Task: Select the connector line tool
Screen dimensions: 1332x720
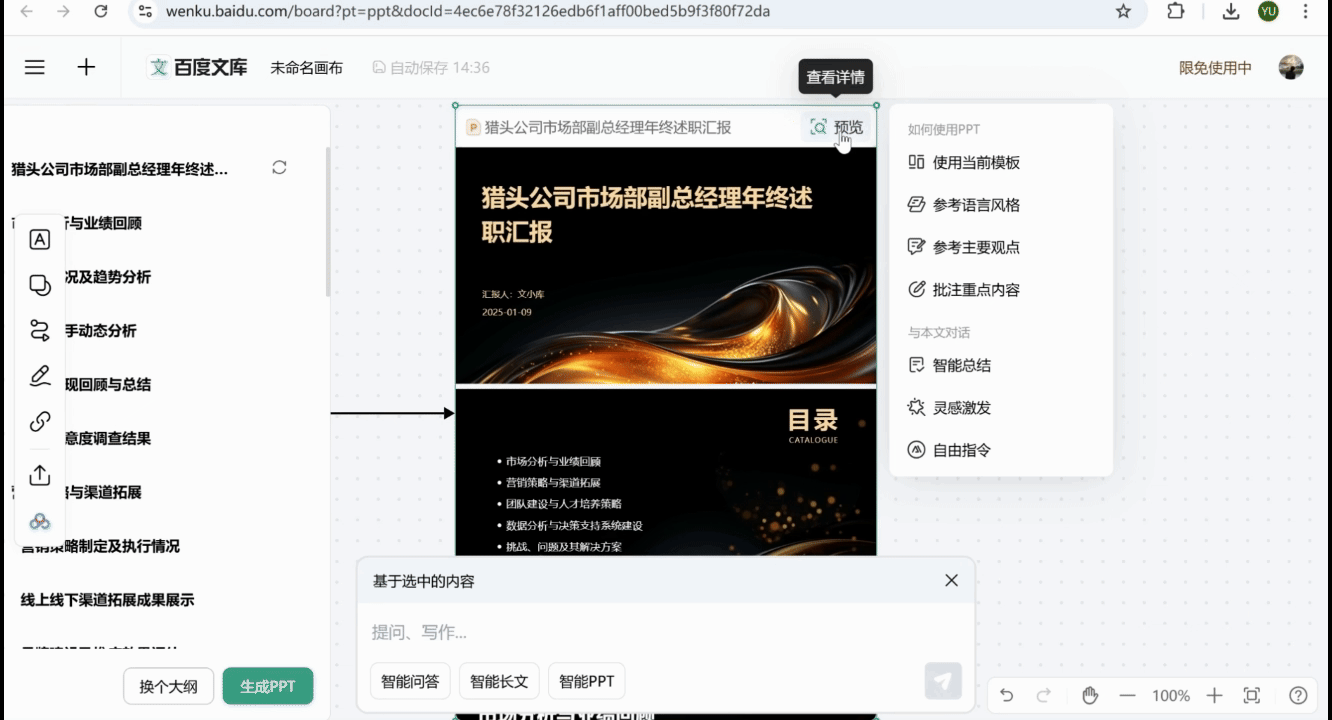Action: point(40,330)
